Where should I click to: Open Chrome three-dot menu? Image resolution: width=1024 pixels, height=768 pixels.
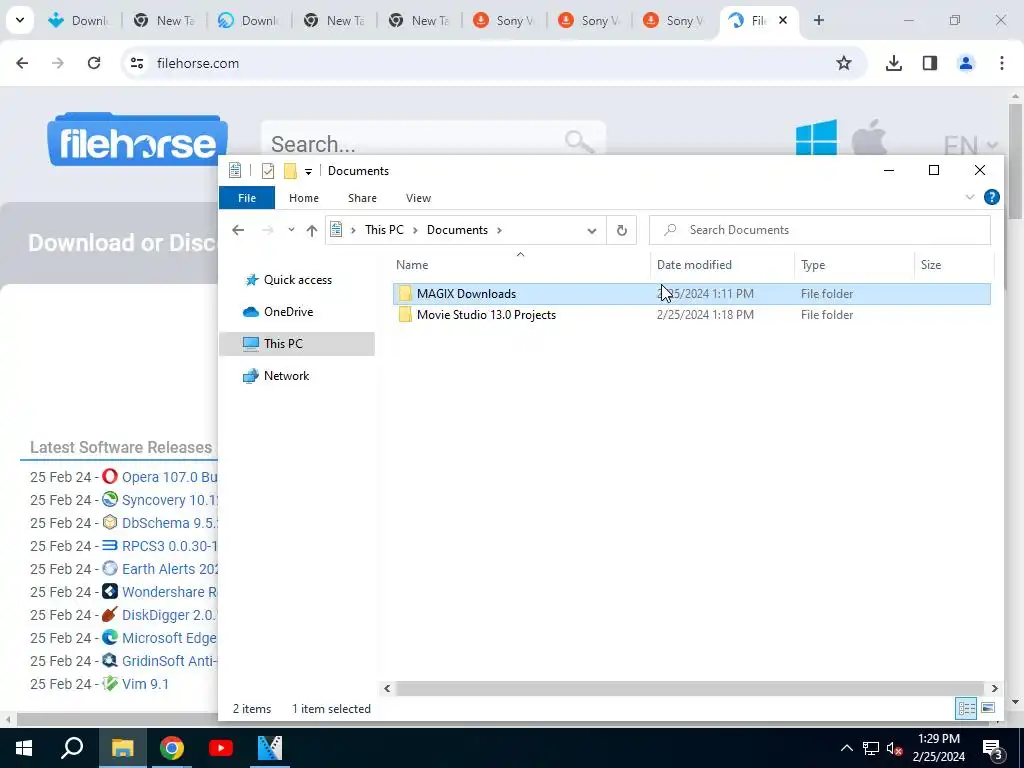coord(1002,63)
